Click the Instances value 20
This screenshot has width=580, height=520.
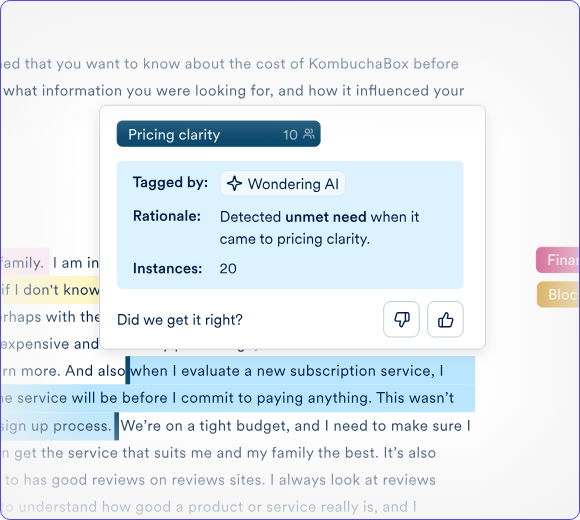click(228, 269)
